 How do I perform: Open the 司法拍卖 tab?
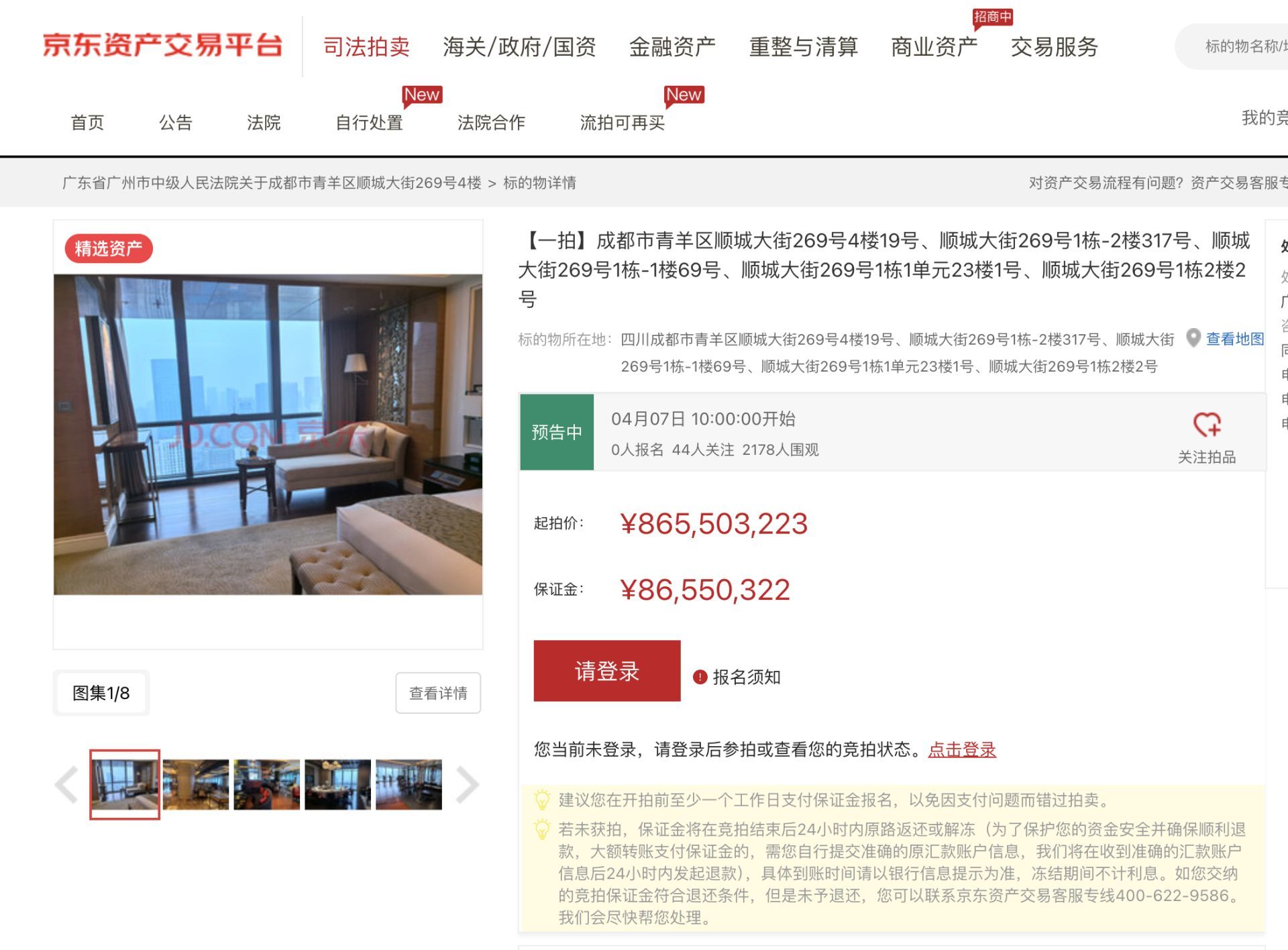pos(366,46)
